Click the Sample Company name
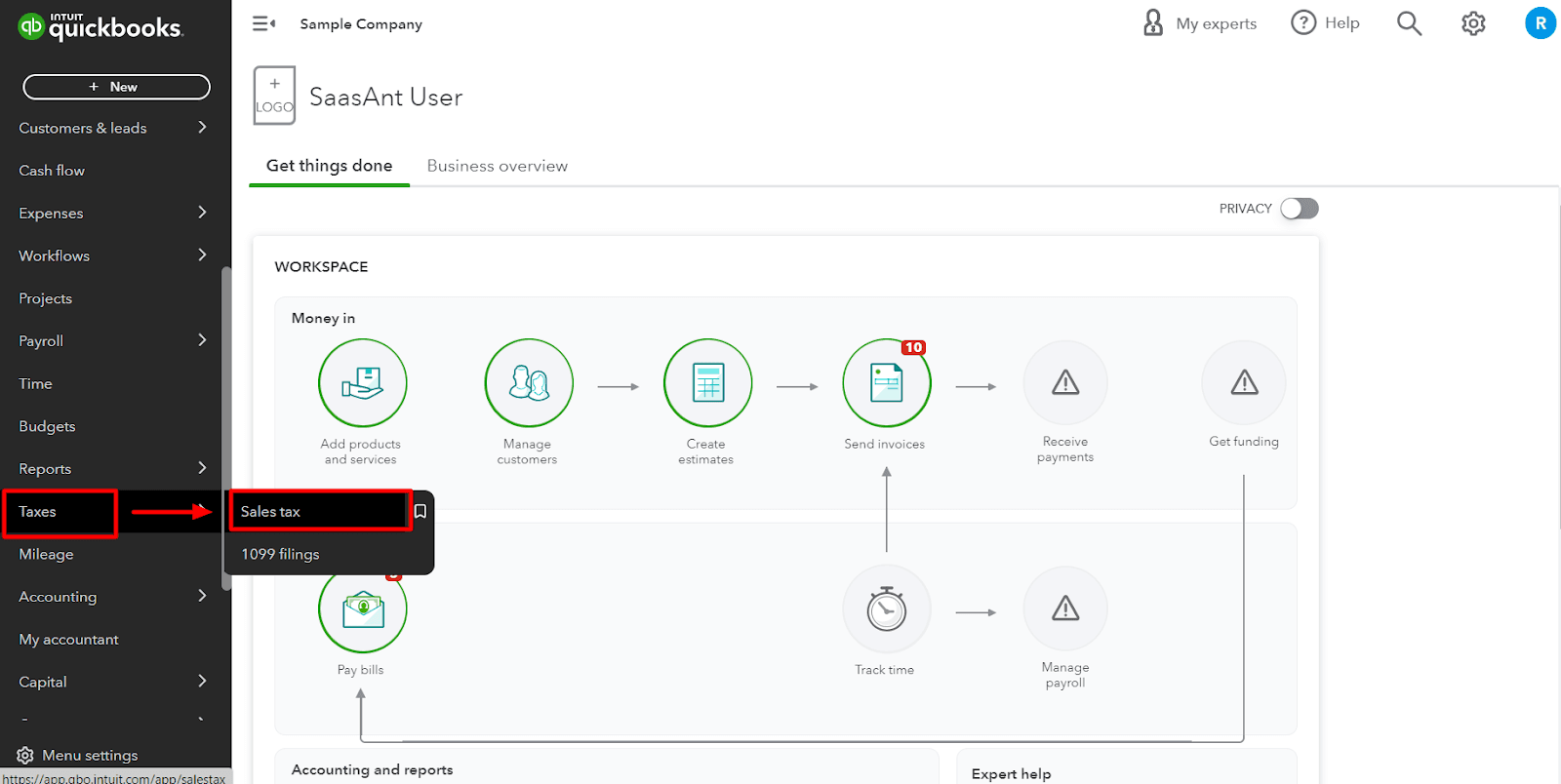 click(361, 24)
